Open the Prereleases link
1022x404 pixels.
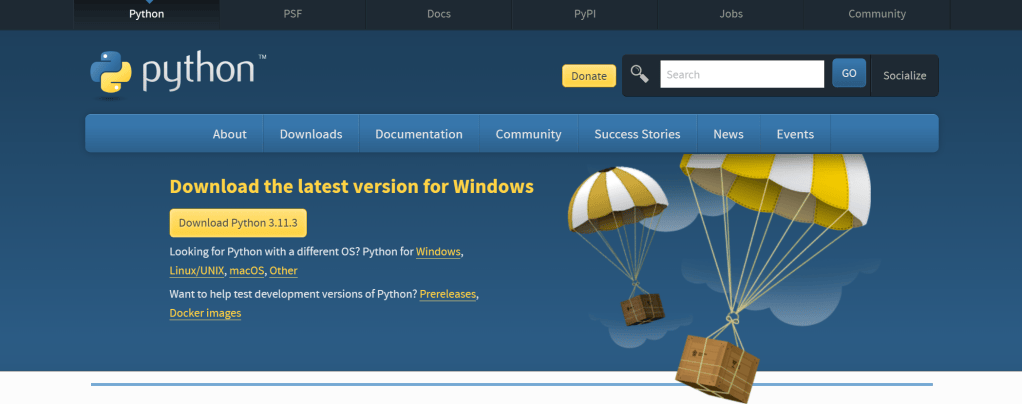pyautogui.click(x=448, y=294)
